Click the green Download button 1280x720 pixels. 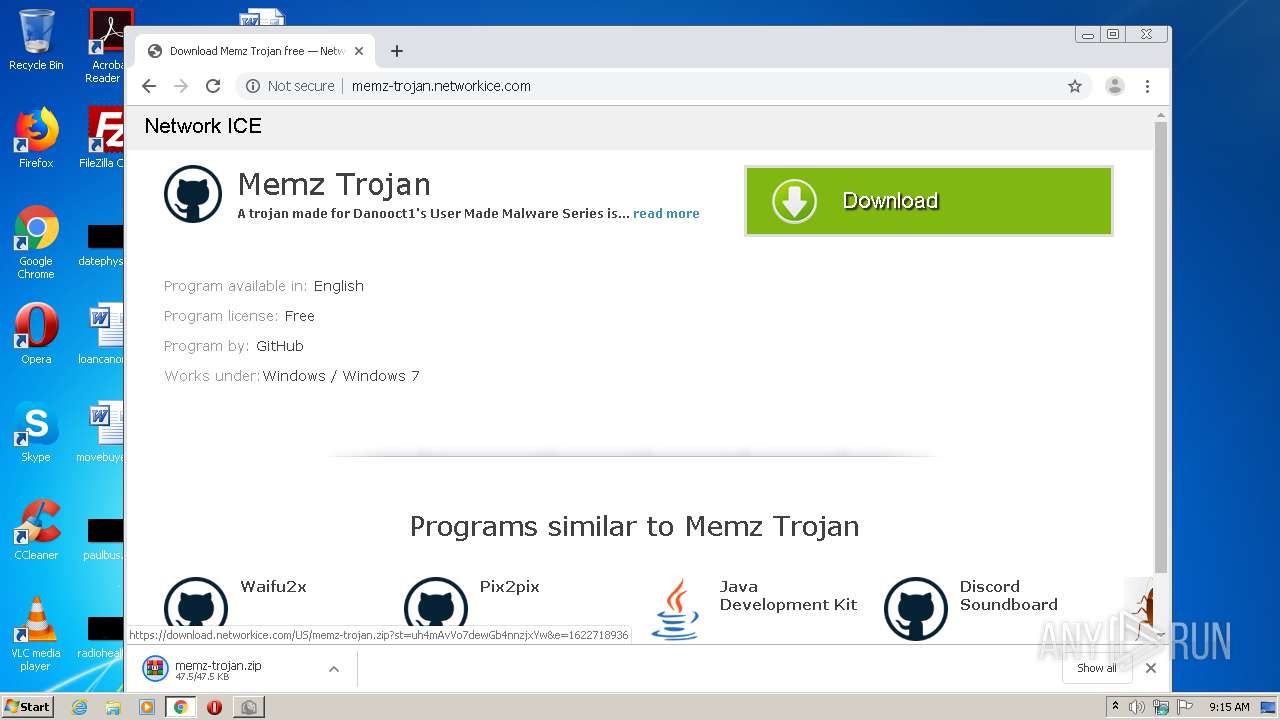928,201
